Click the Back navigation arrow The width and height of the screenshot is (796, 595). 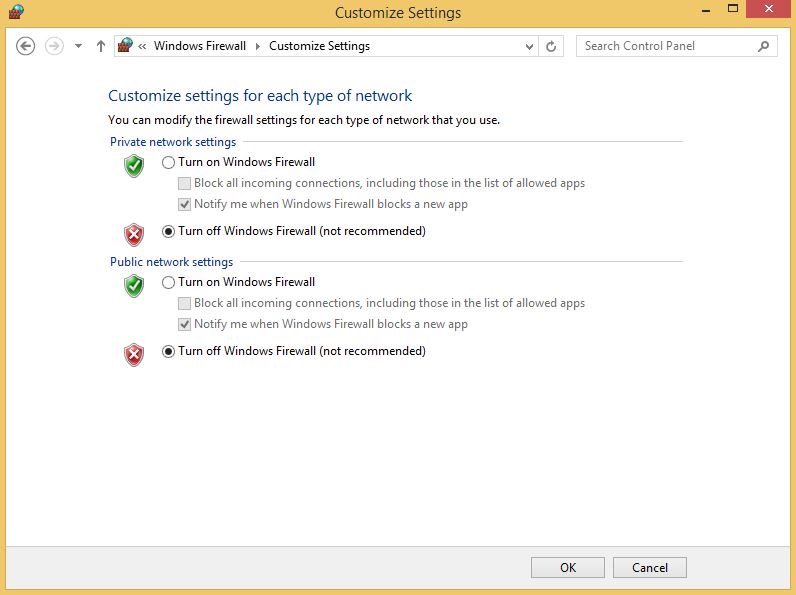coord(26,46)
